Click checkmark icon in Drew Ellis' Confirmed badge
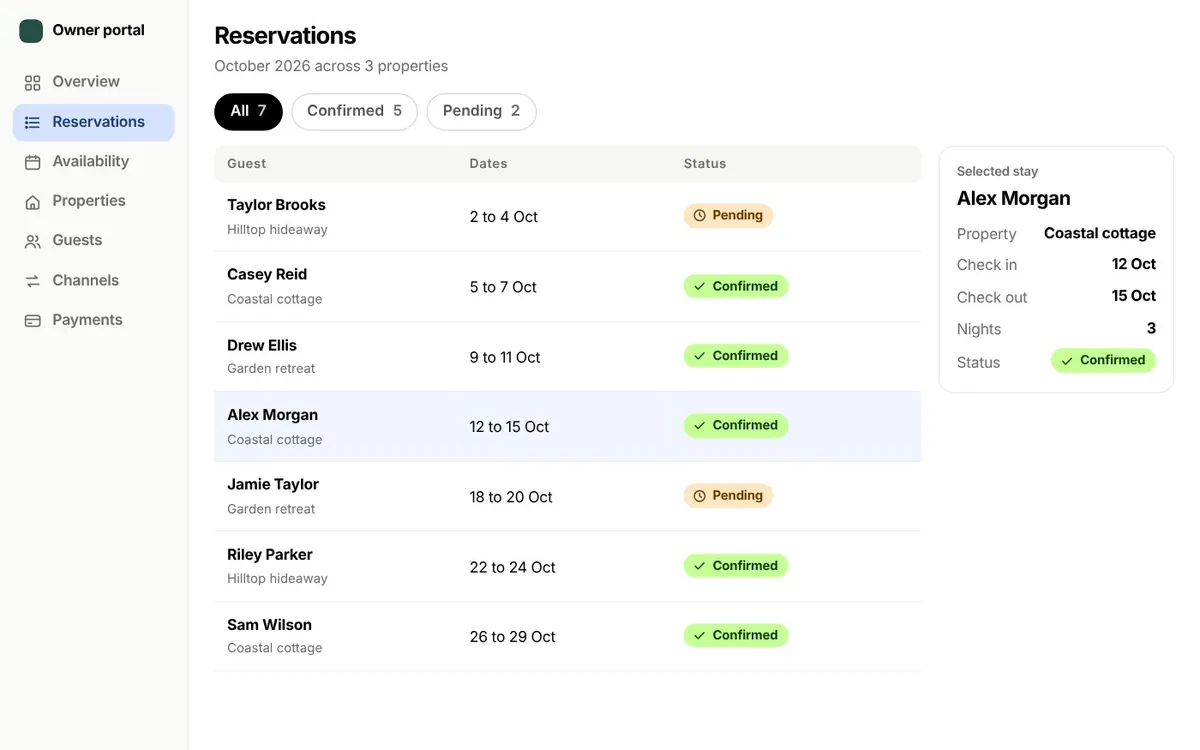Viewport: 1200px width, 750px height. click(700, 356)
